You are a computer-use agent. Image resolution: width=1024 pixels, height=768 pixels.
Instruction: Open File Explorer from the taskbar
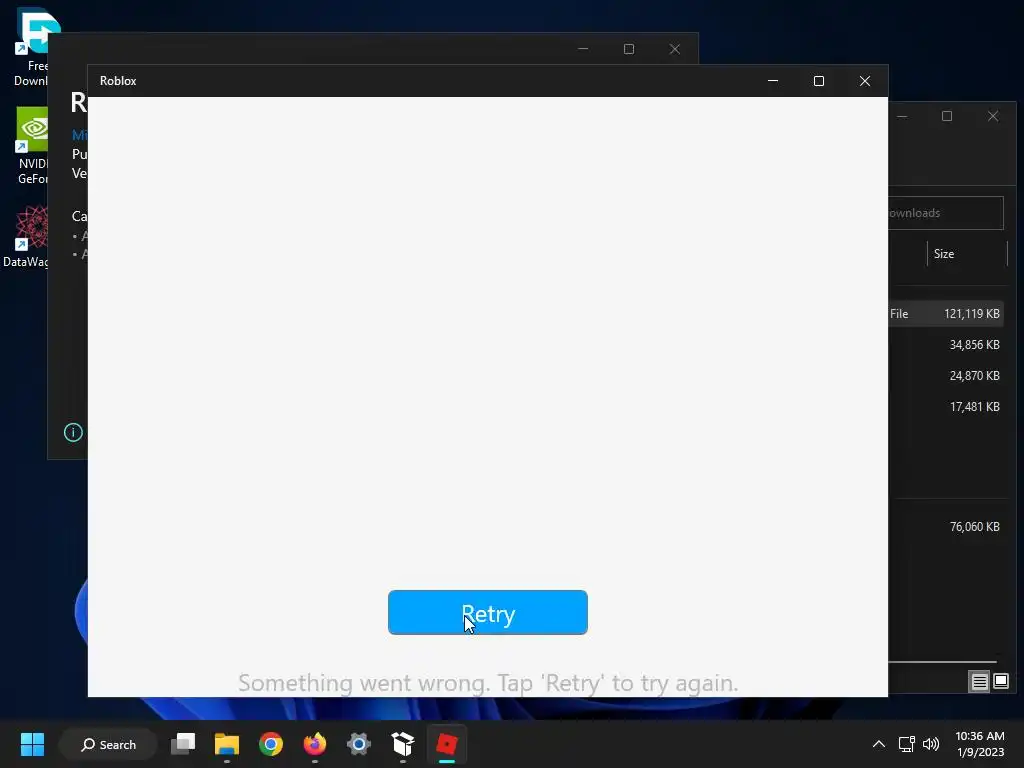[227, 744]
